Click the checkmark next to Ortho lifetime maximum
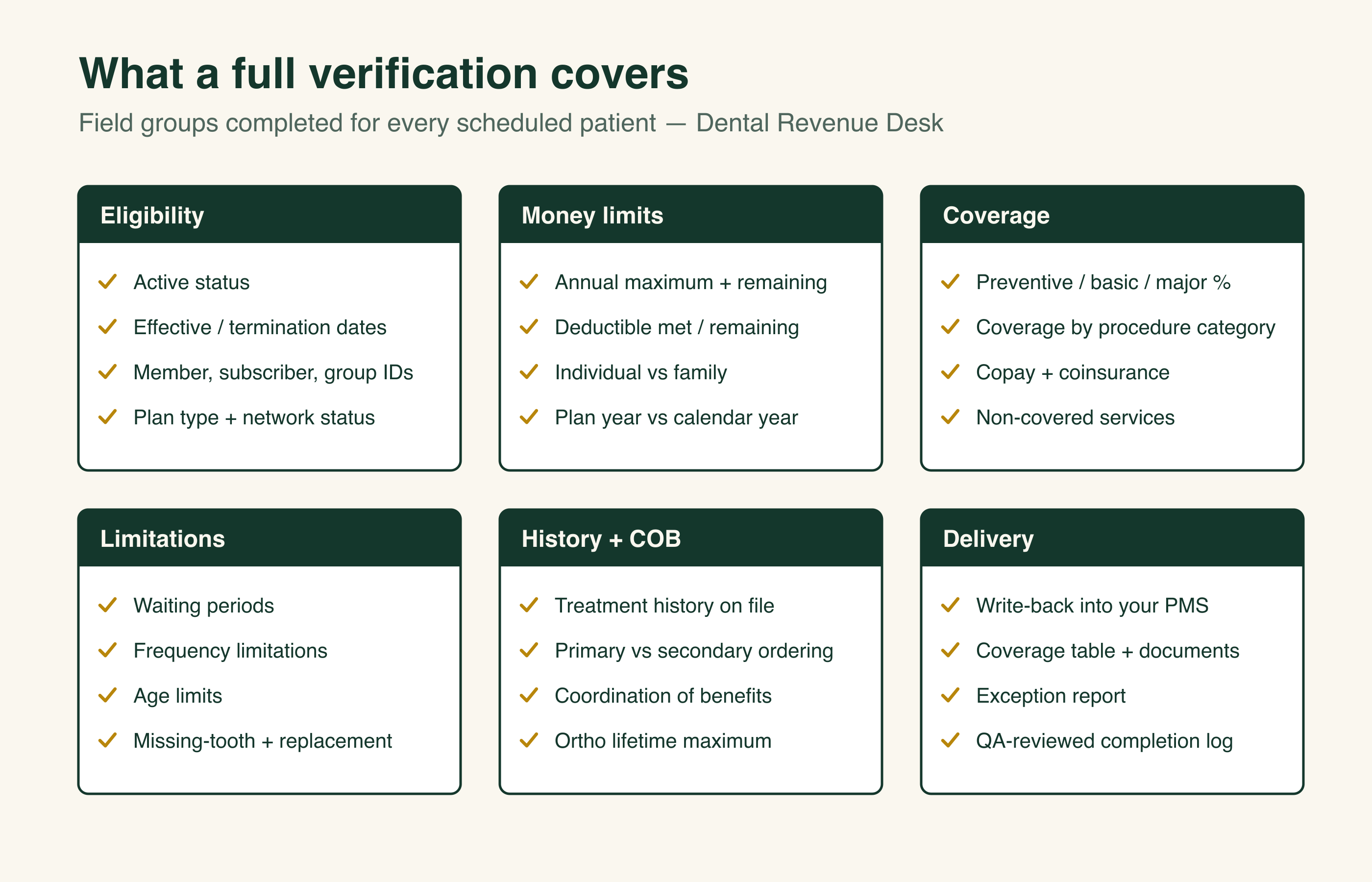 529,740
